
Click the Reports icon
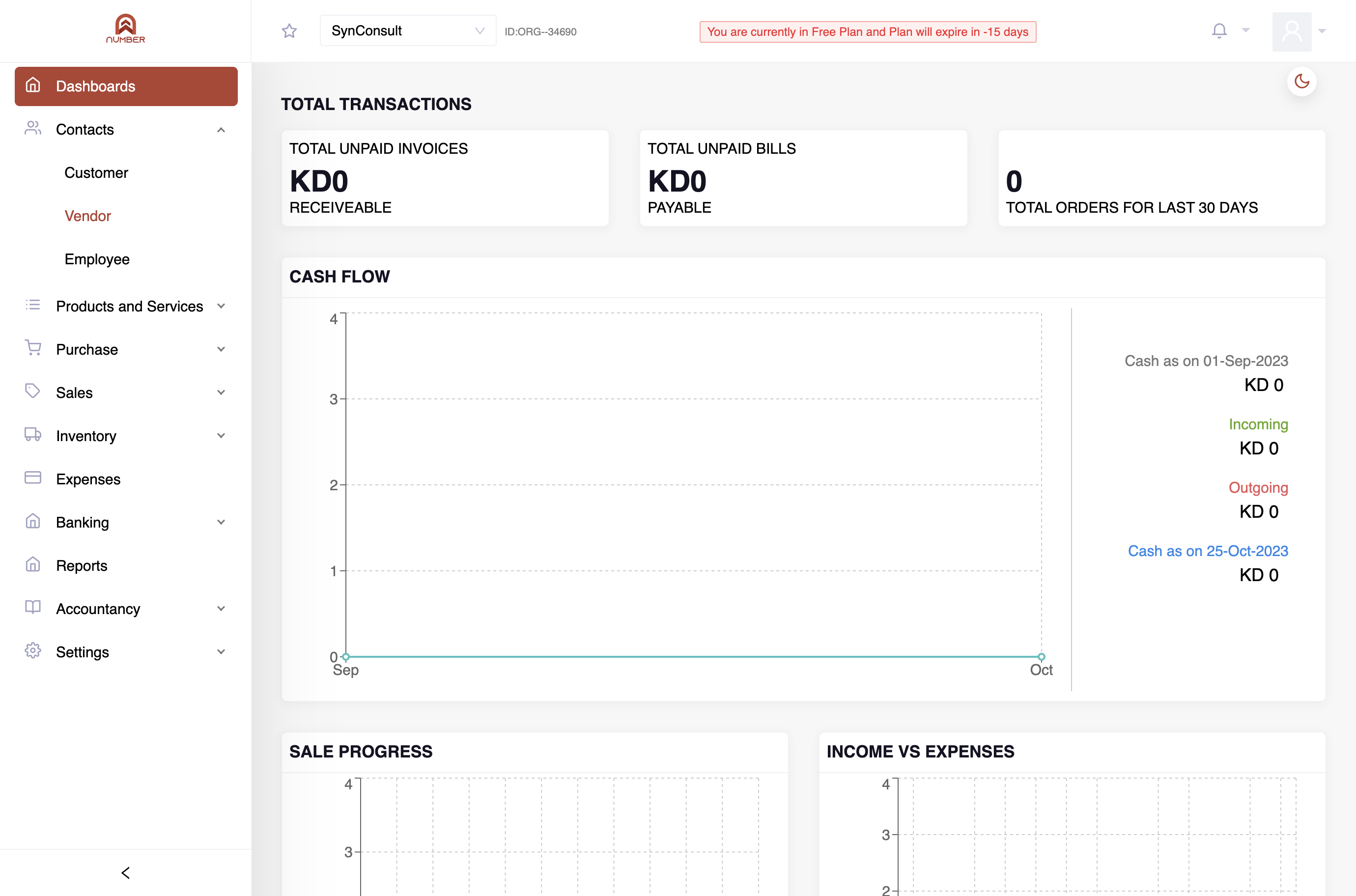33,564
